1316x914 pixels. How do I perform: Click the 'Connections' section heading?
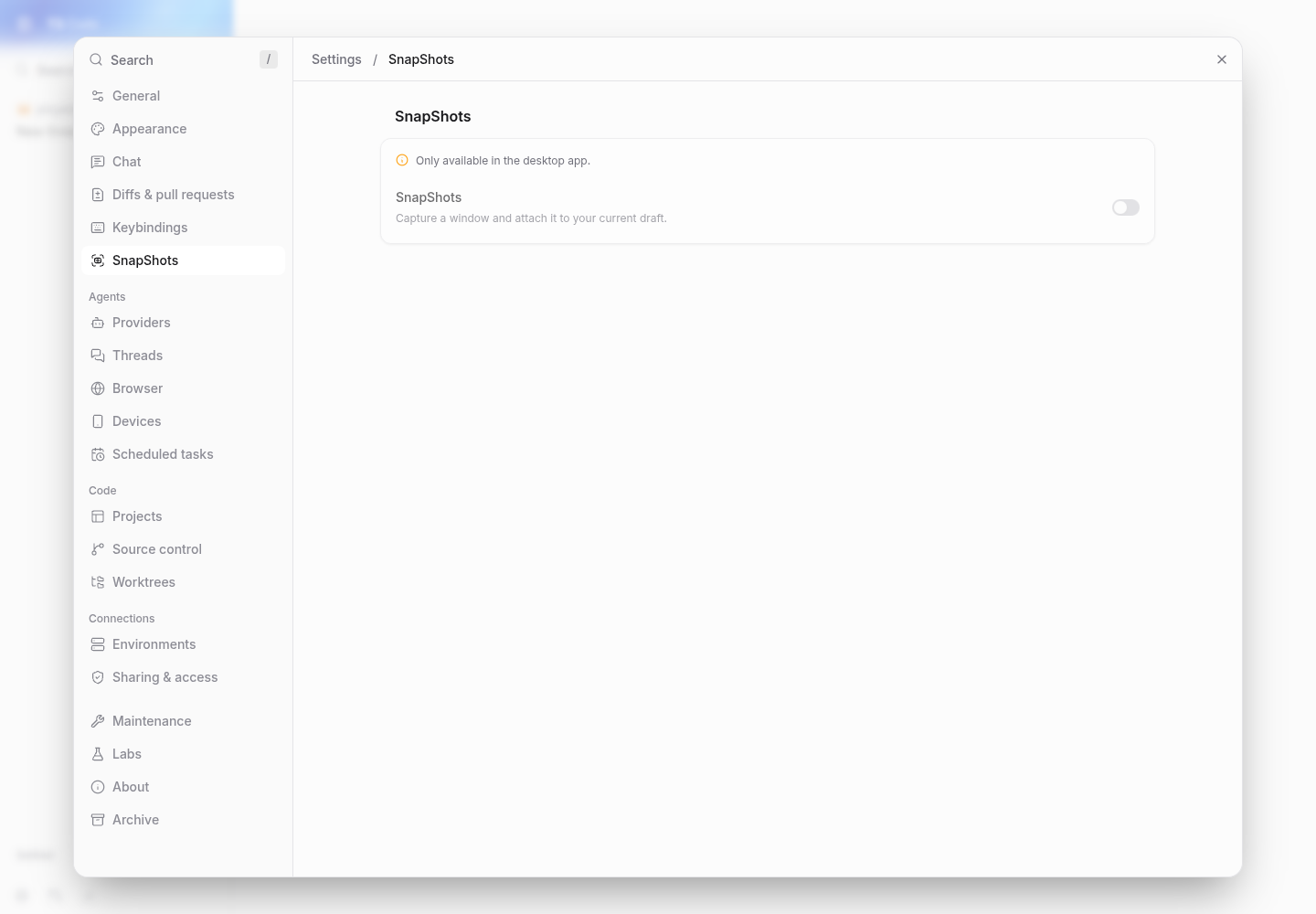pyautogui.click(x=122, y=619)
